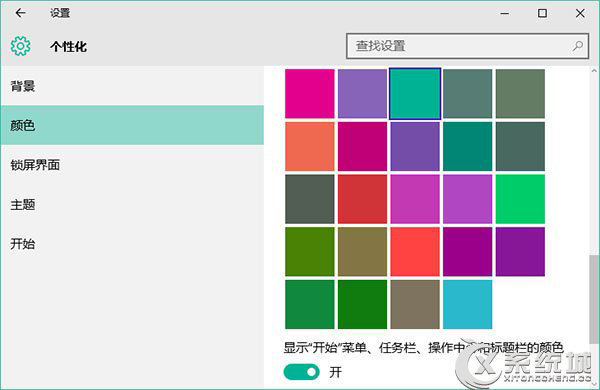This screenshot has width=600, height=390.
Task: Choose the taupe brown swatch in the bottom row
Action: pos(415,304)
